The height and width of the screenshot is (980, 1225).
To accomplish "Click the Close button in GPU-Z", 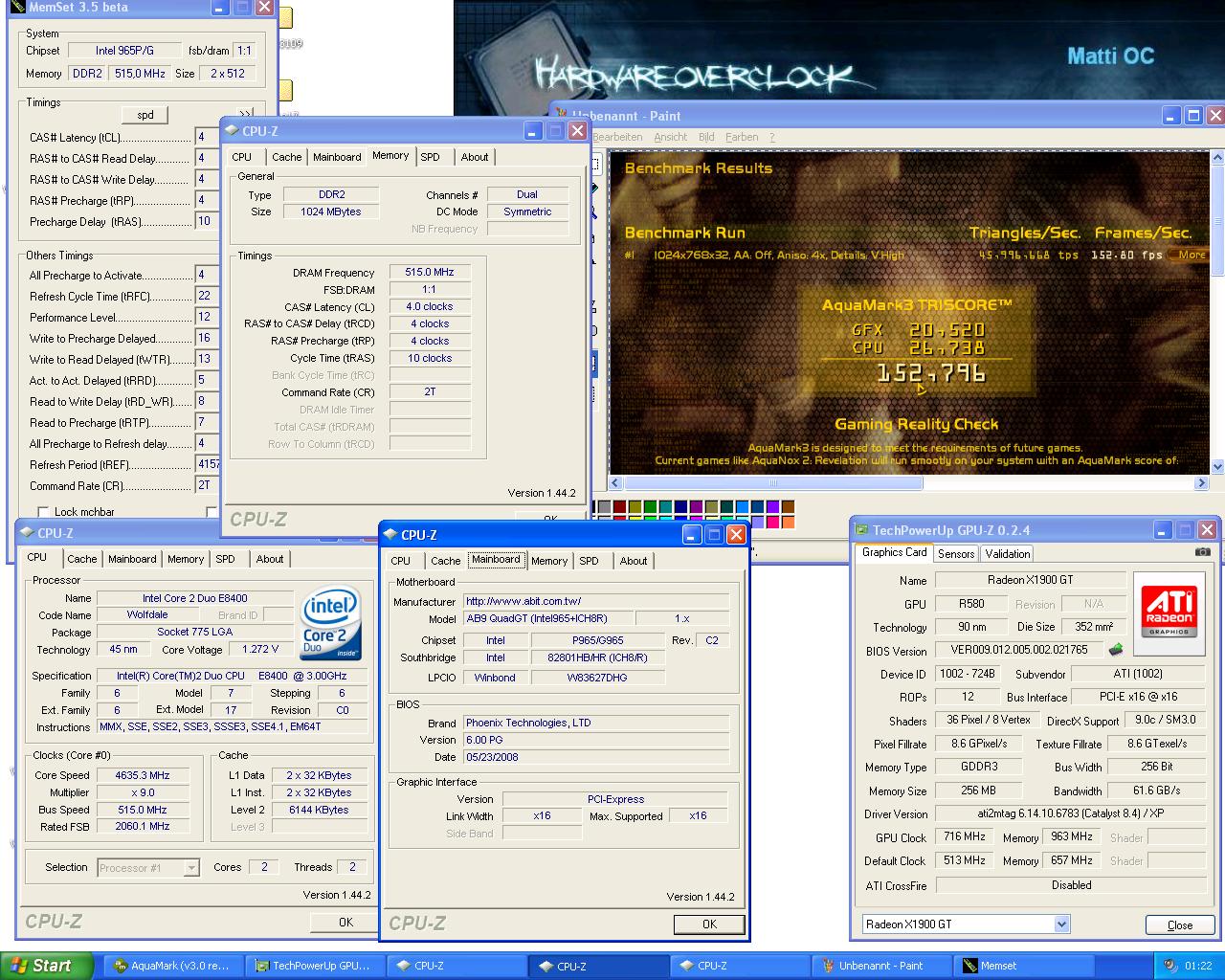I will (x=1180, y=925).
